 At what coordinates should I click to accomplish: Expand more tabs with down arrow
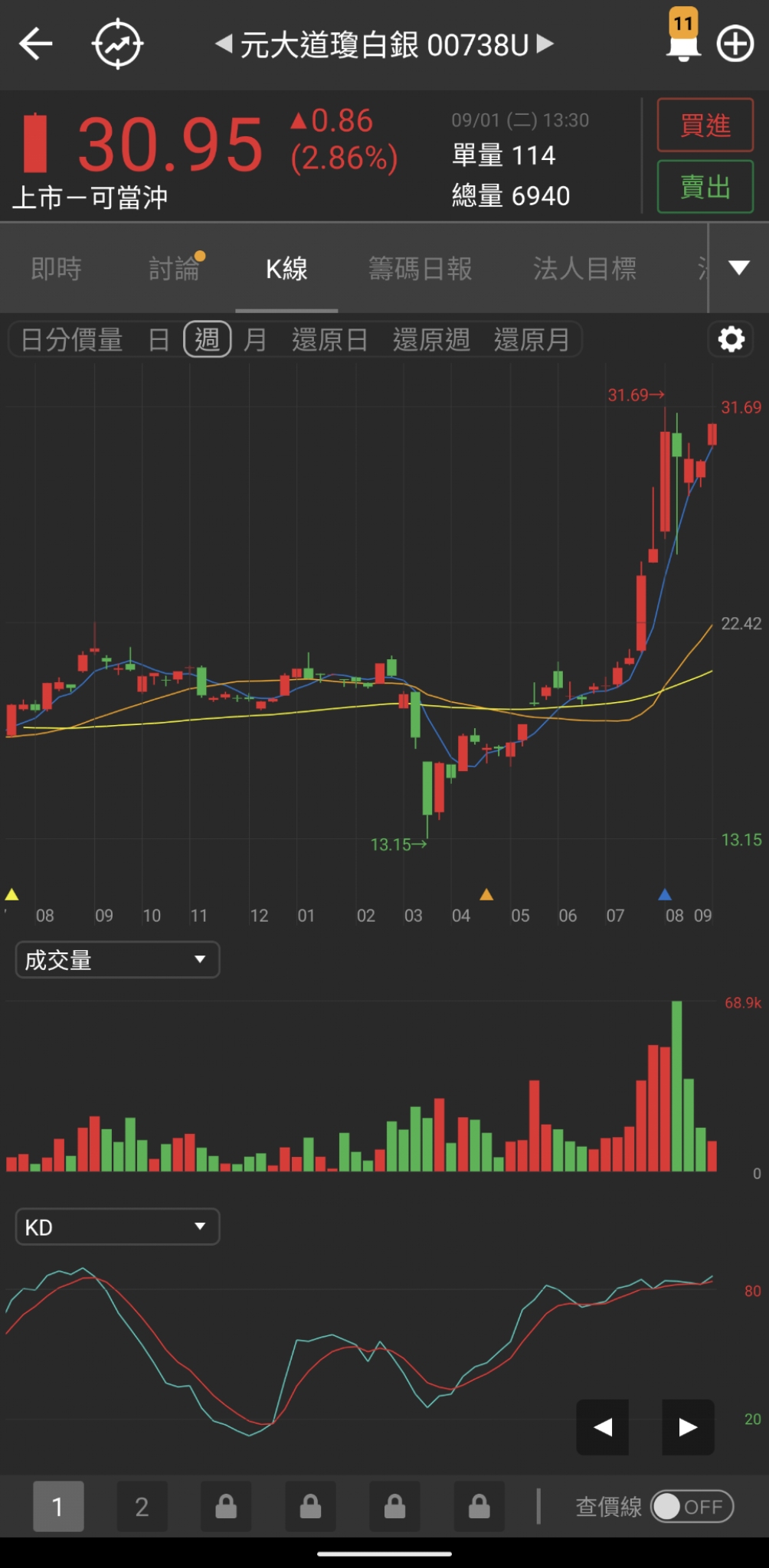[738, 268]
